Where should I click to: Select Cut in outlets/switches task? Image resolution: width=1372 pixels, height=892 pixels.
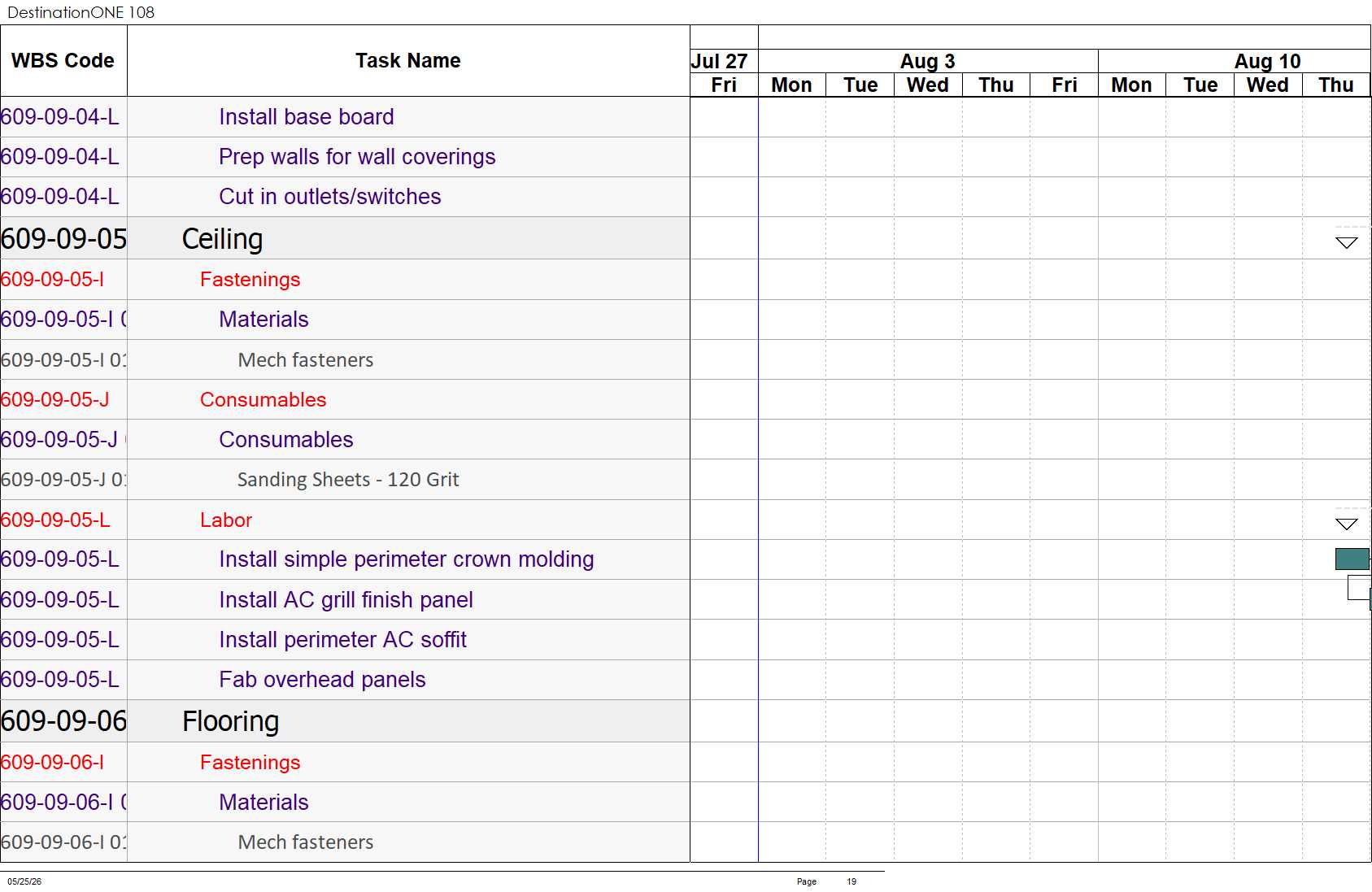point(330,197)
